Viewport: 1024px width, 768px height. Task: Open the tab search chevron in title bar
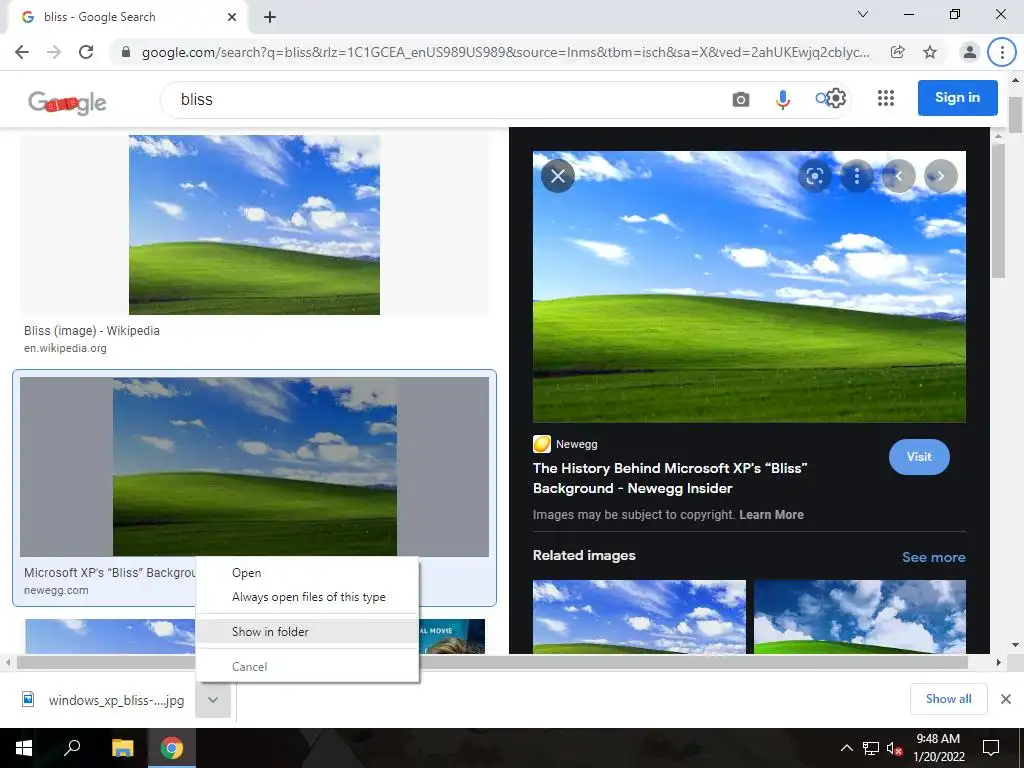863,14
